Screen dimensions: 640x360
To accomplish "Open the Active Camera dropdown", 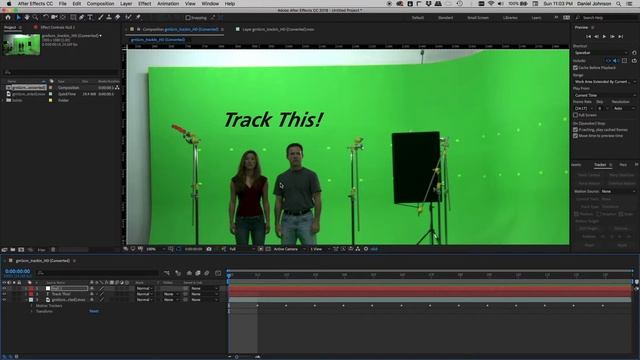I will pos(289,249).
